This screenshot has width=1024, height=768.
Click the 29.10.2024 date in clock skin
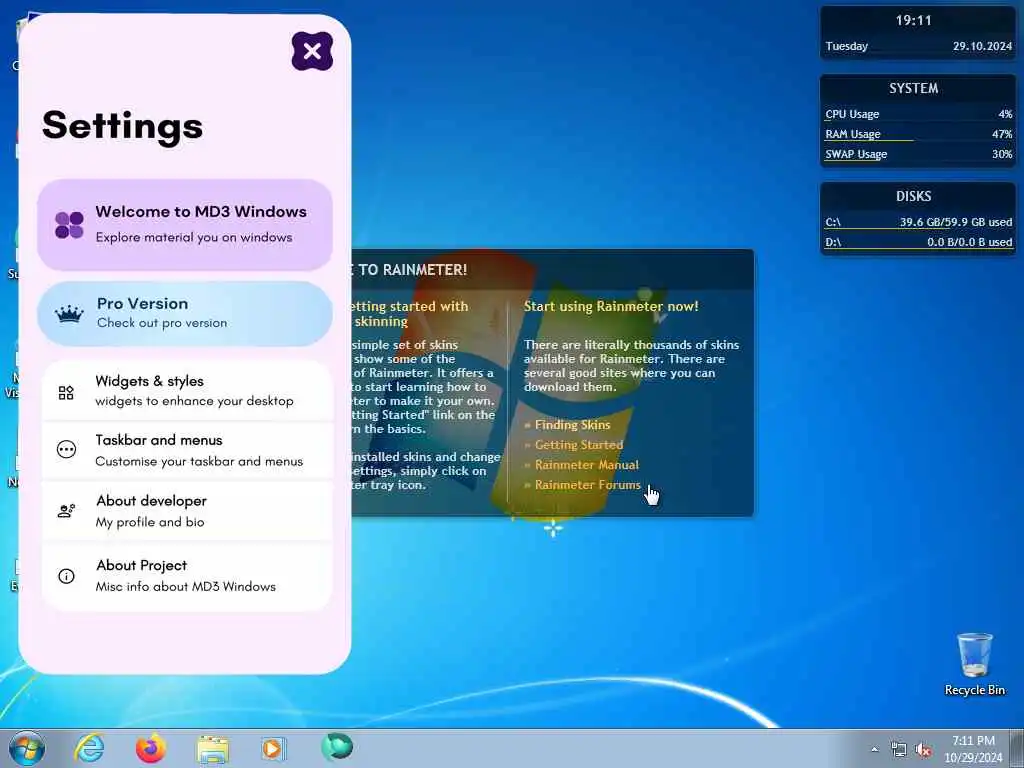(x=982, y=46)
